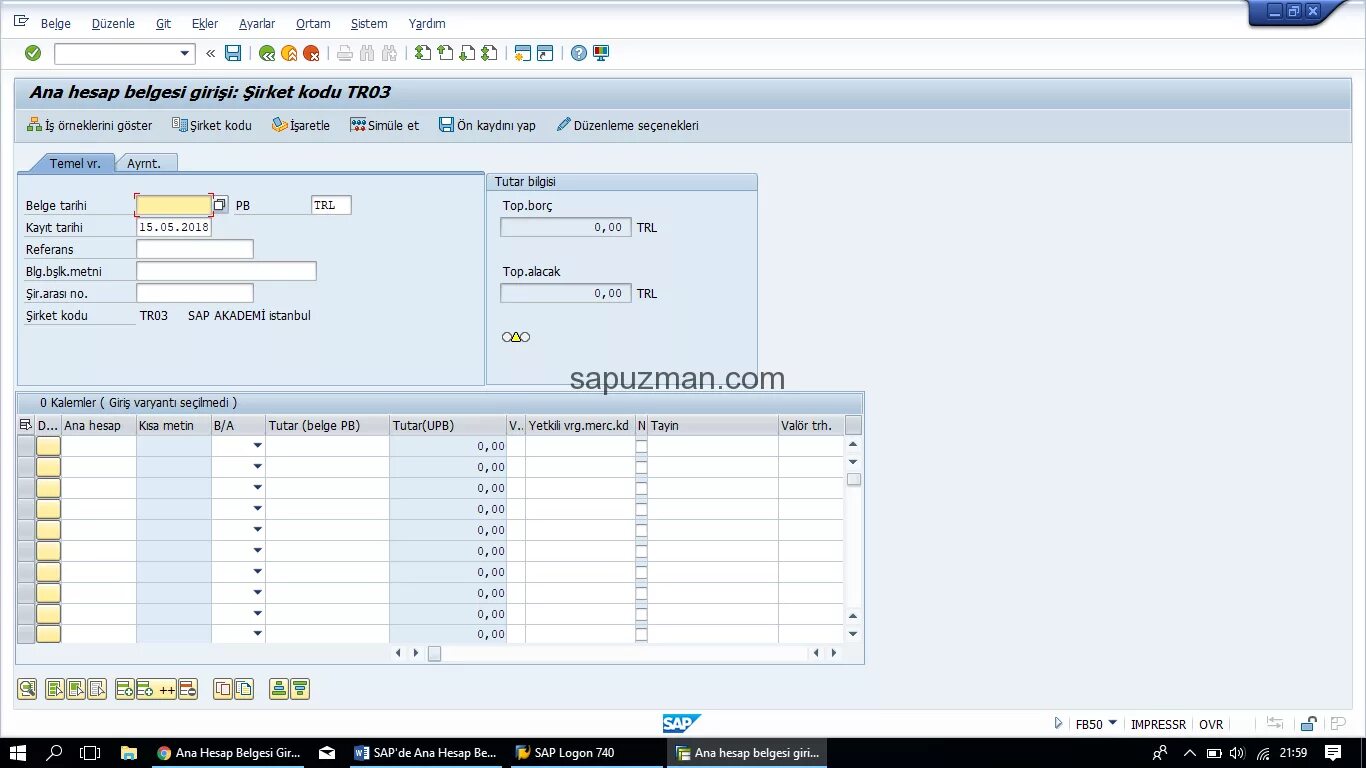The height and width of the screenshot is (768, 1366).
Task: Open the Ekler menu
Action: point(205,23)
